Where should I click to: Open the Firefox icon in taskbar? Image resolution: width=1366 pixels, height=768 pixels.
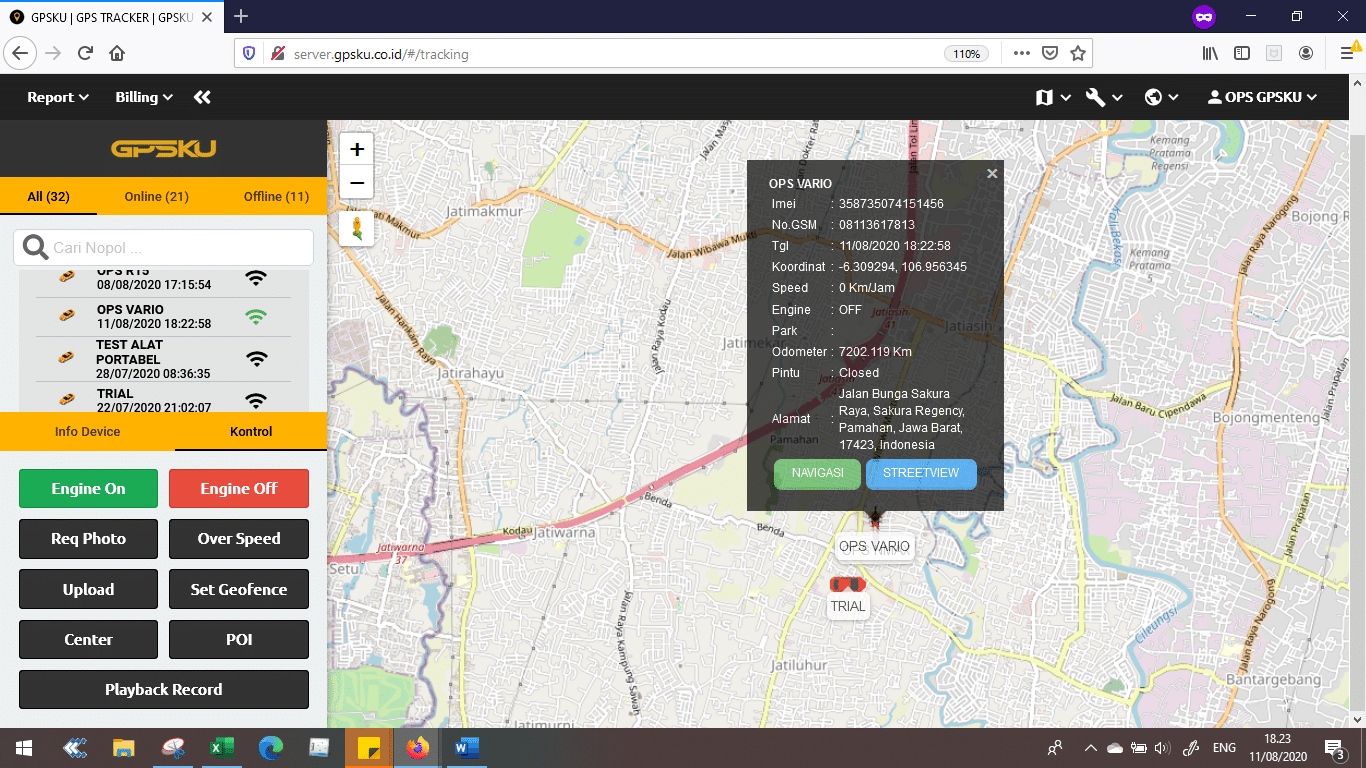click(x=417, y=747)
